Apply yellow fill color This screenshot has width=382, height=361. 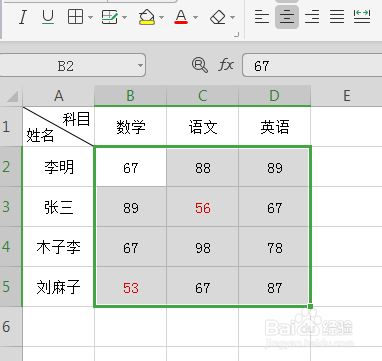(x=147, y=17)
